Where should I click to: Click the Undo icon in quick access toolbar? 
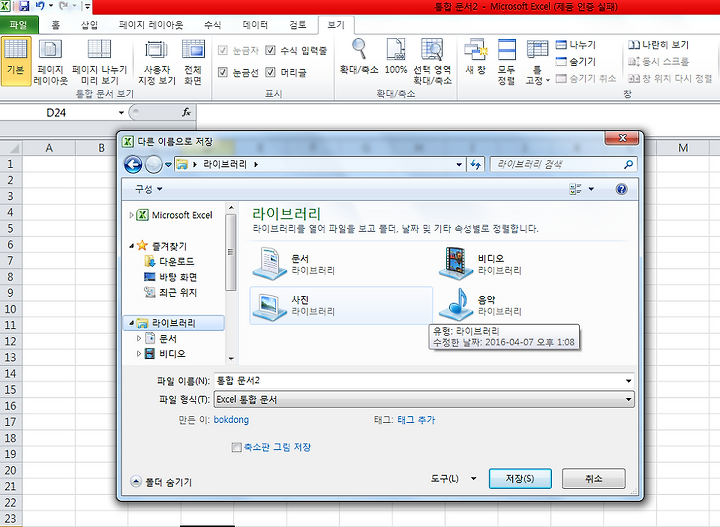pos(40,6)
